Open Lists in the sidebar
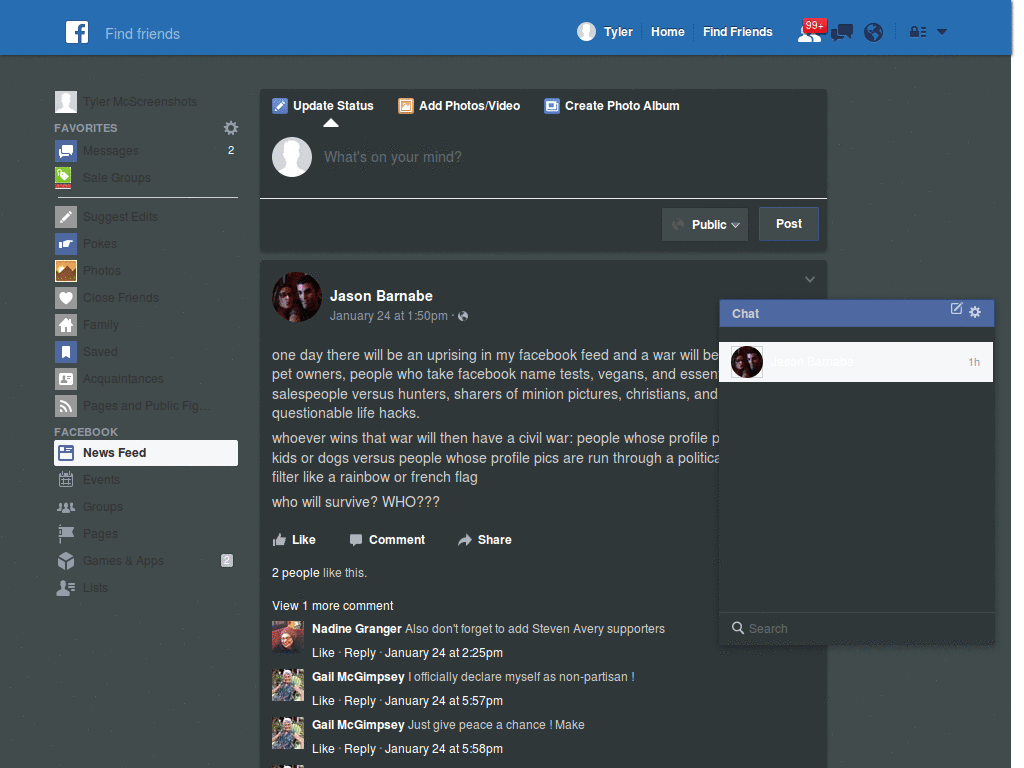Screen dimensions: 1024x768 (x=146, y=588)
